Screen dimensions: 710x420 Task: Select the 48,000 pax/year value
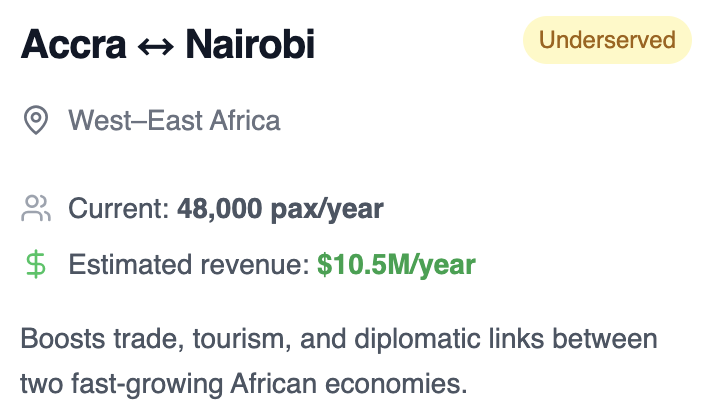coord(280,209)
